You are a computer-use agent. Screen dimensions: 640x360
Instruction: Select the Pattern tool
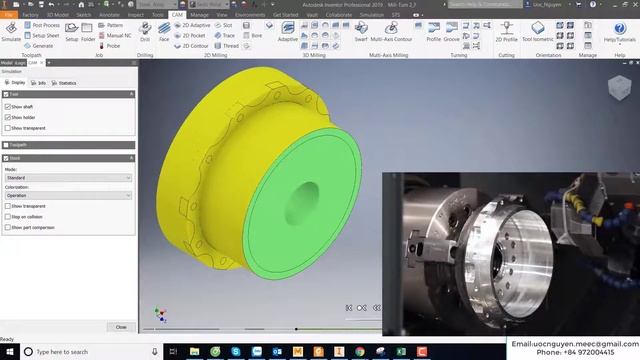coord(111,25)
